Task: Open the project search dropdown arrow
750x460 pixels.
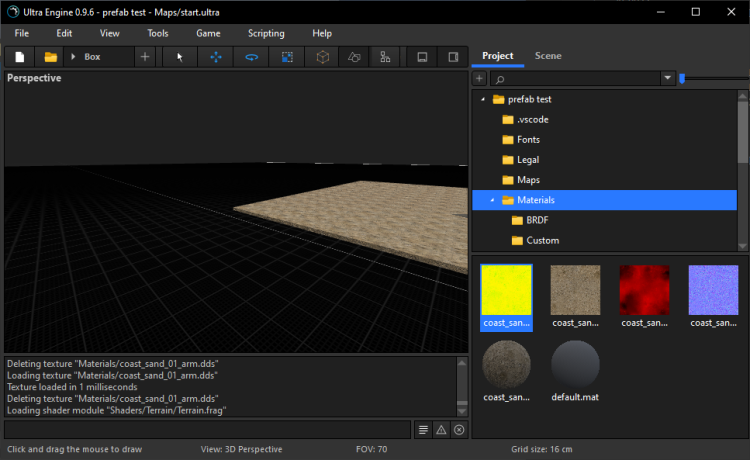Action: (667, 78)
